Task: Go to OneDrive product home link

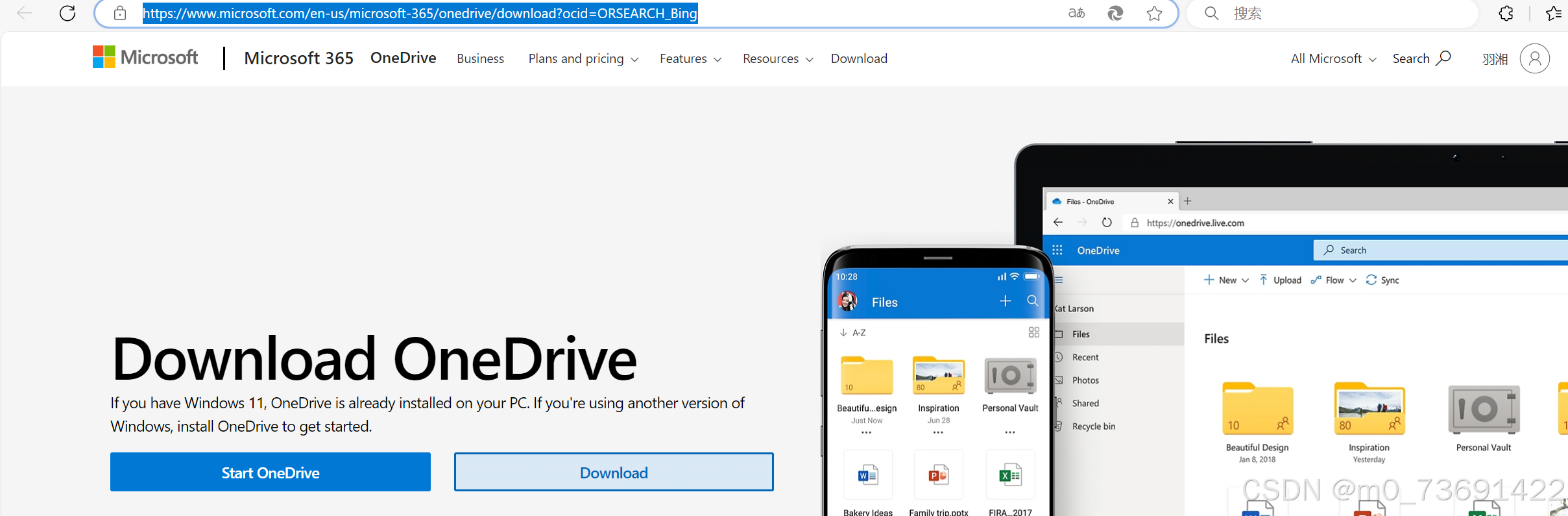Action: tap(404, 58)
